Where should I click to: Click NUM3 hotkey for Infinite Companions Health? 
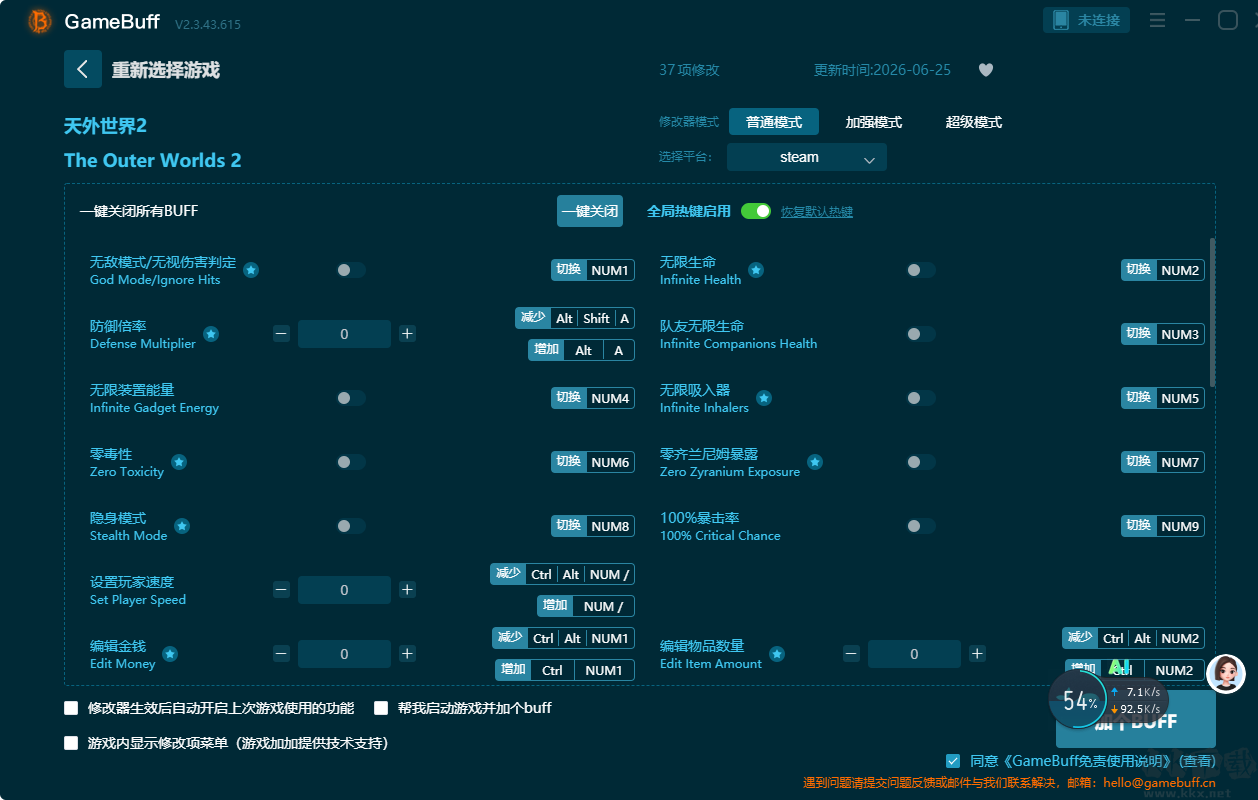pos(1180,334)
